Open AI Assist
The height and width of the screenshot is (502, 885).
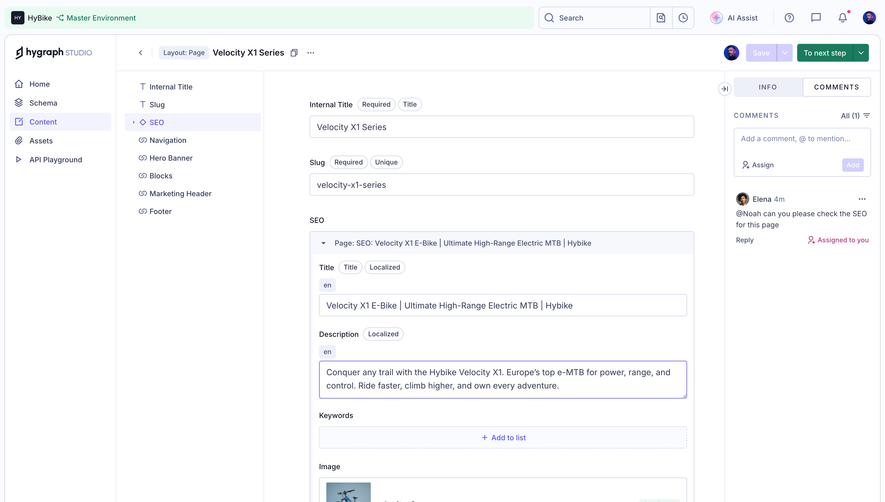(x=734, y=18)
